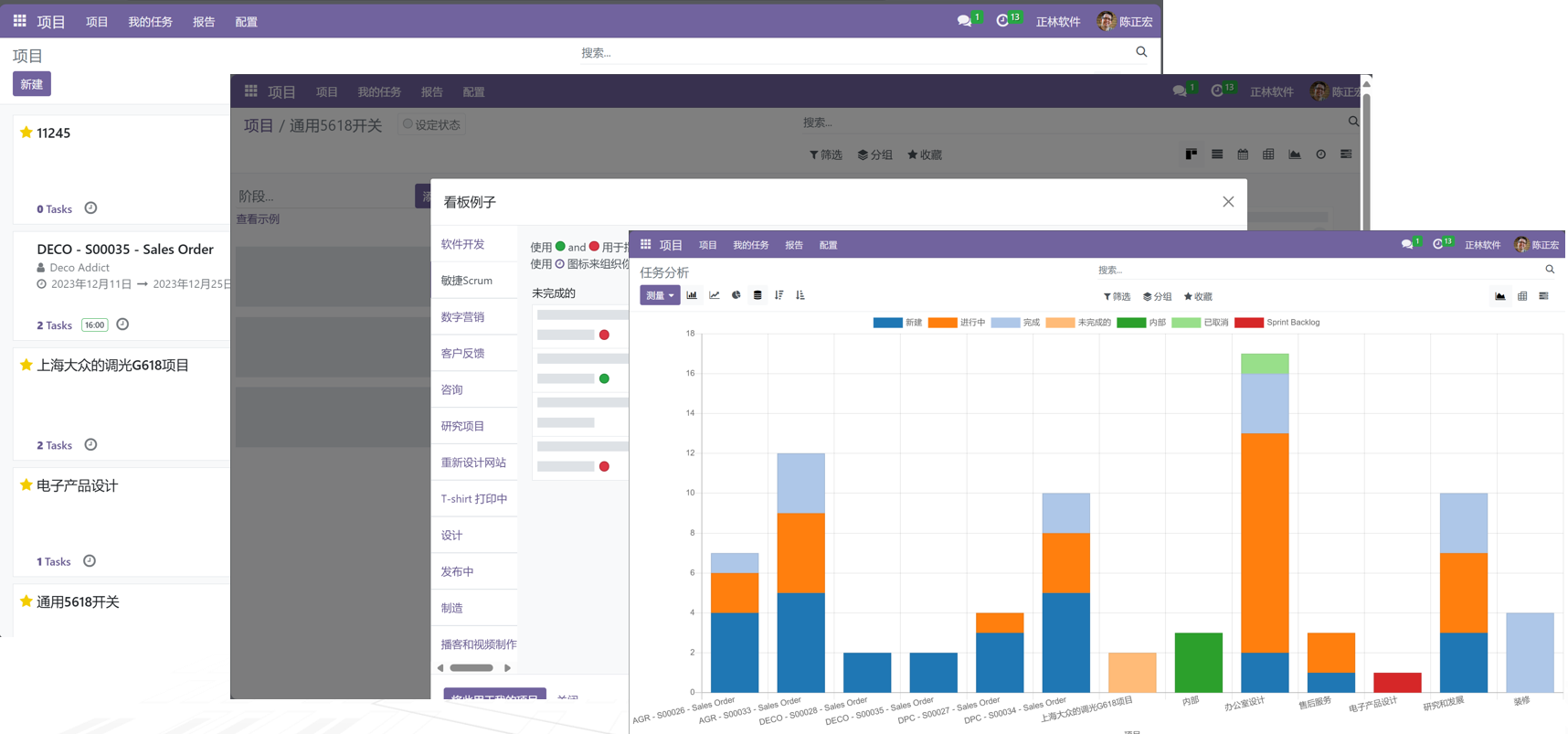This screenshot has width=1568, height=734.
Task: Open 分组 group-by dropdown in task analysis
Action: point(1158,296)
